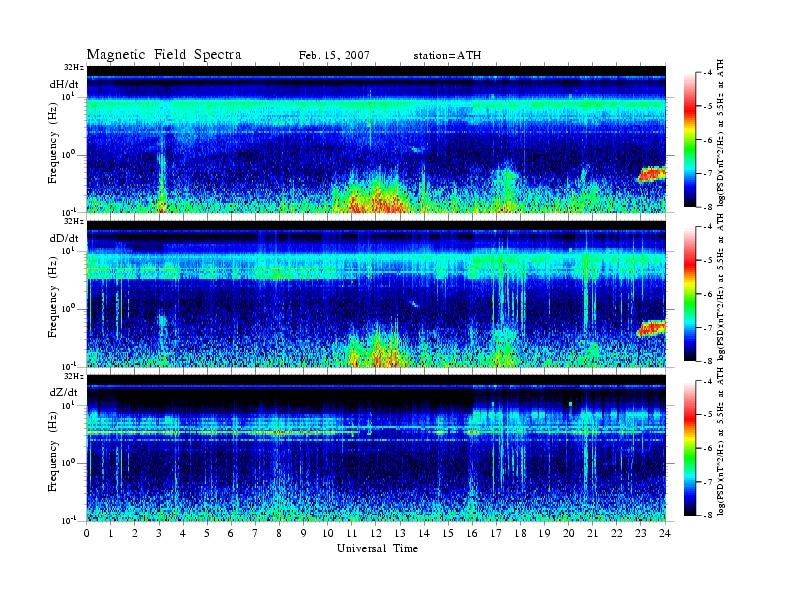Screen dimensions: 792x612
Task: Click the time tick label "9"
Action: coord(303,533)
